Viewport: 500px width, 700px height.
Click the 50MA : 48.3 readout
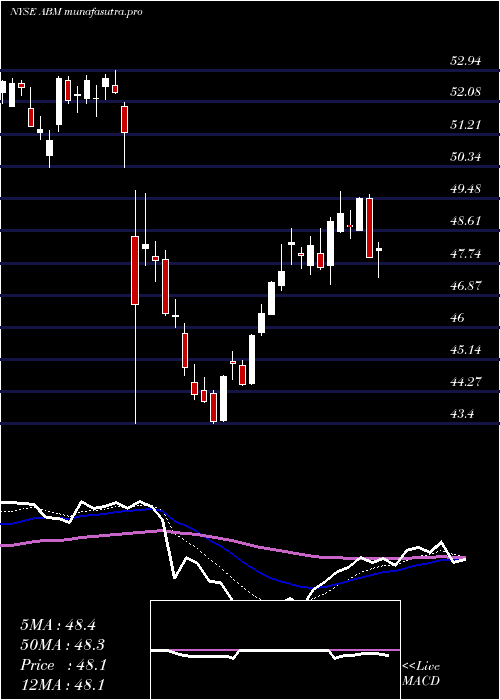pyautogui.click(x=62, y=645)
